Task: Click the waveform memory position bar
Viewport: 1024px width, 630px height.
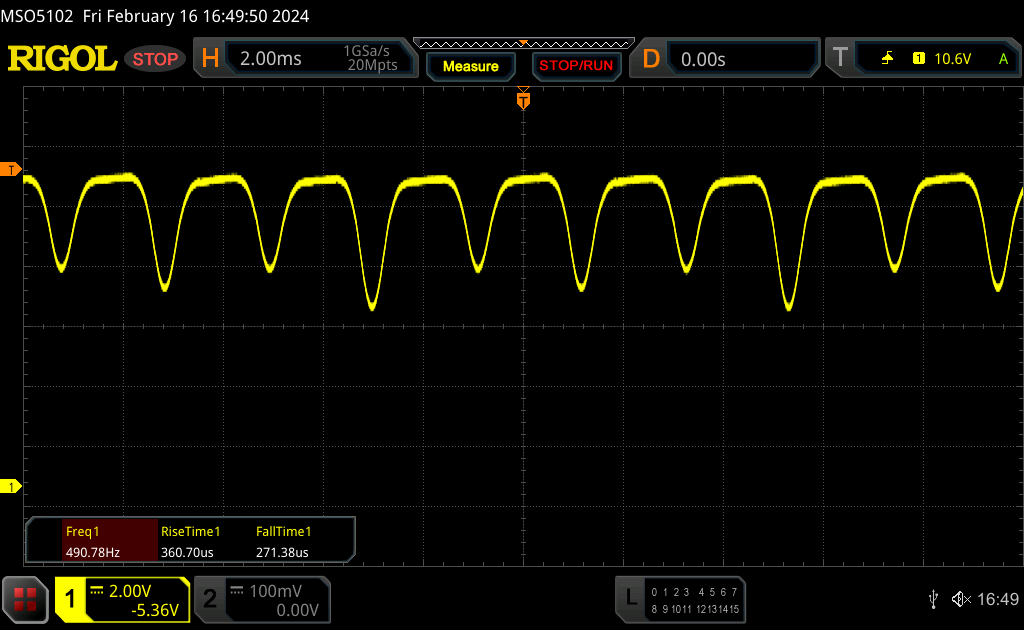Action: tap(524, 44)
